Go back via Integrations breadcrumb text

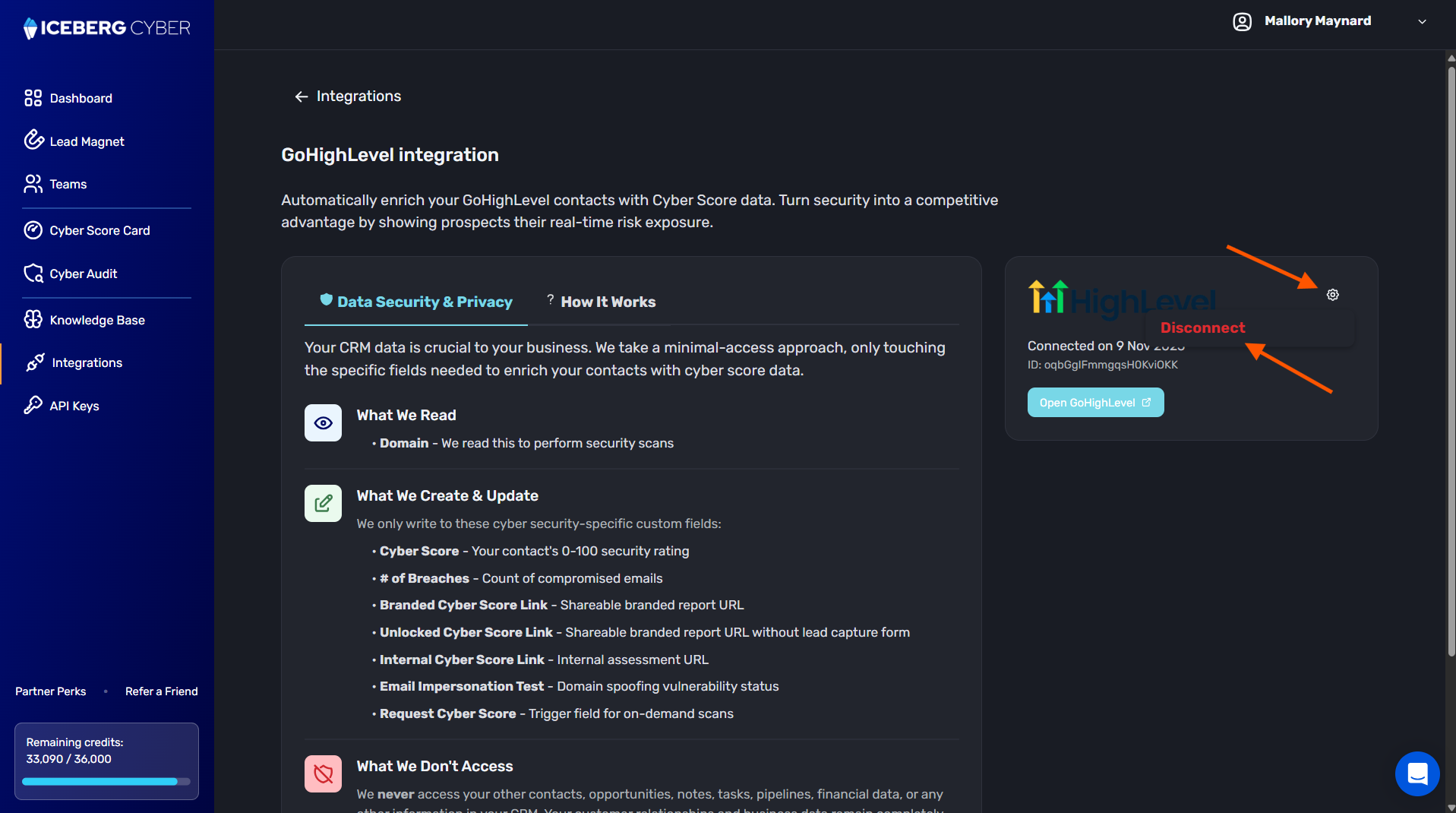tap(358, 96)
